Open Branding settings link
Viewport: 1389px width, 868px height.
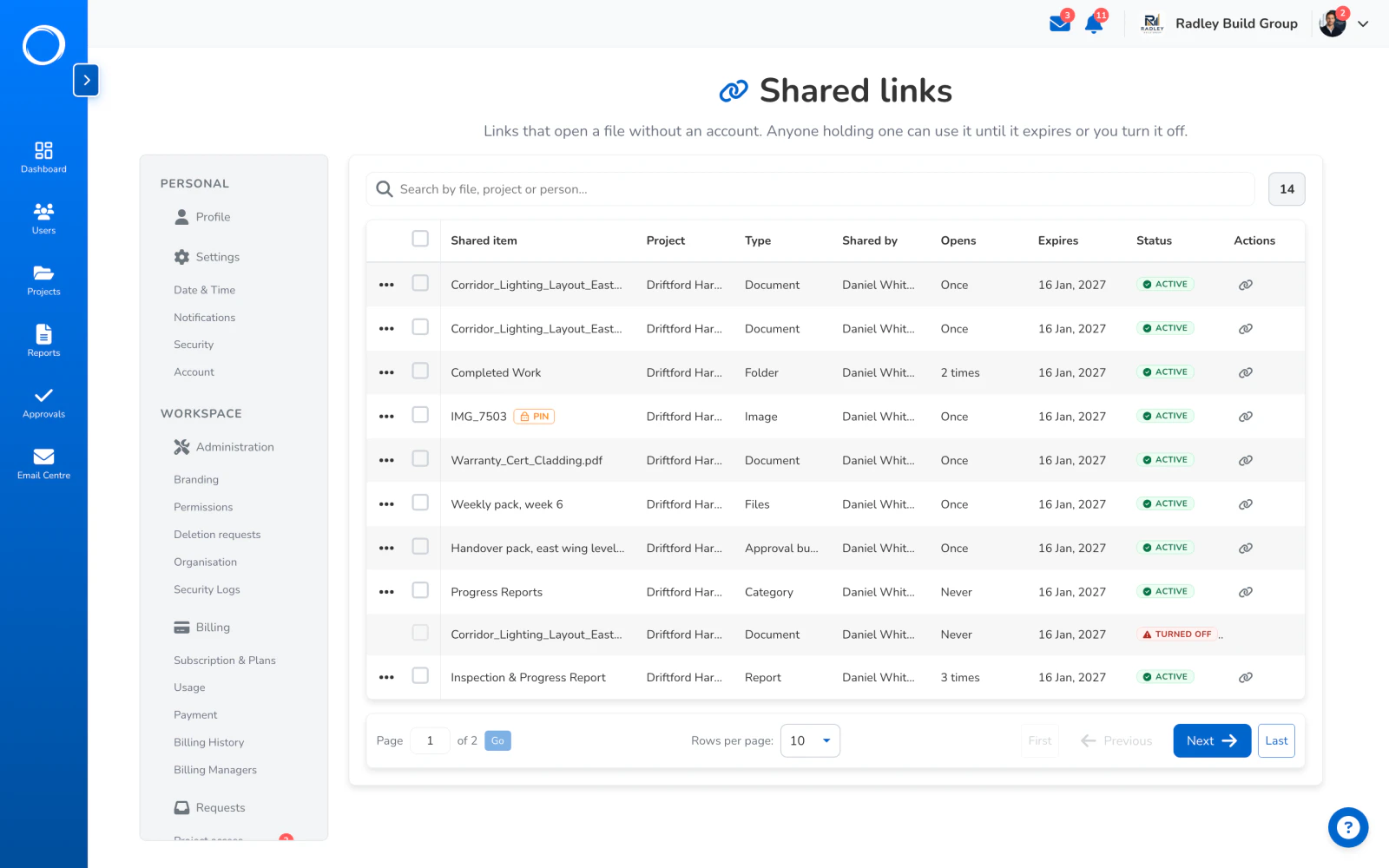coord(196,479)
